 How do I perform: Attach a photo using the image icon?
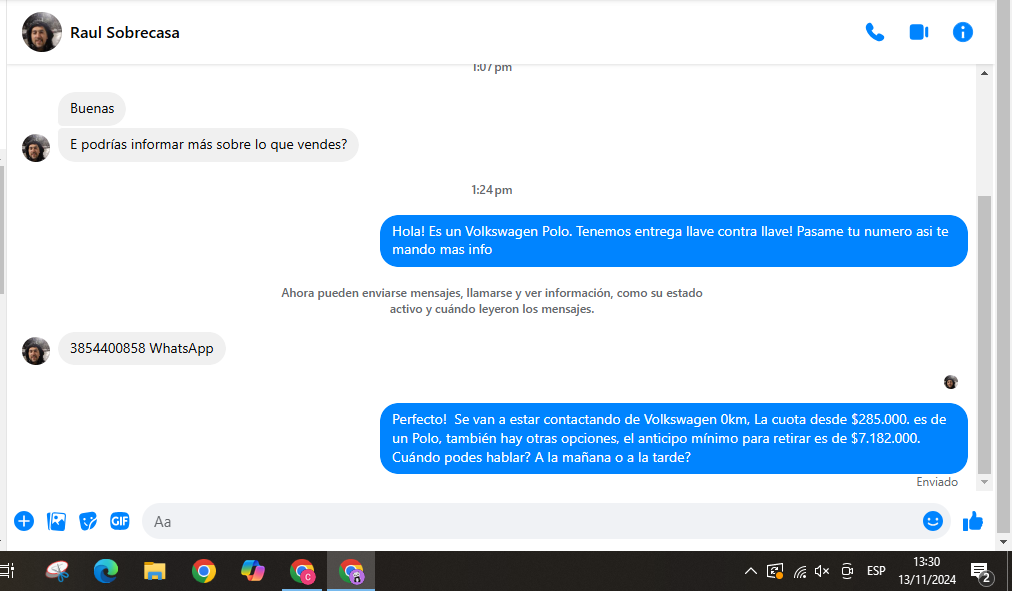click(57, 521)
